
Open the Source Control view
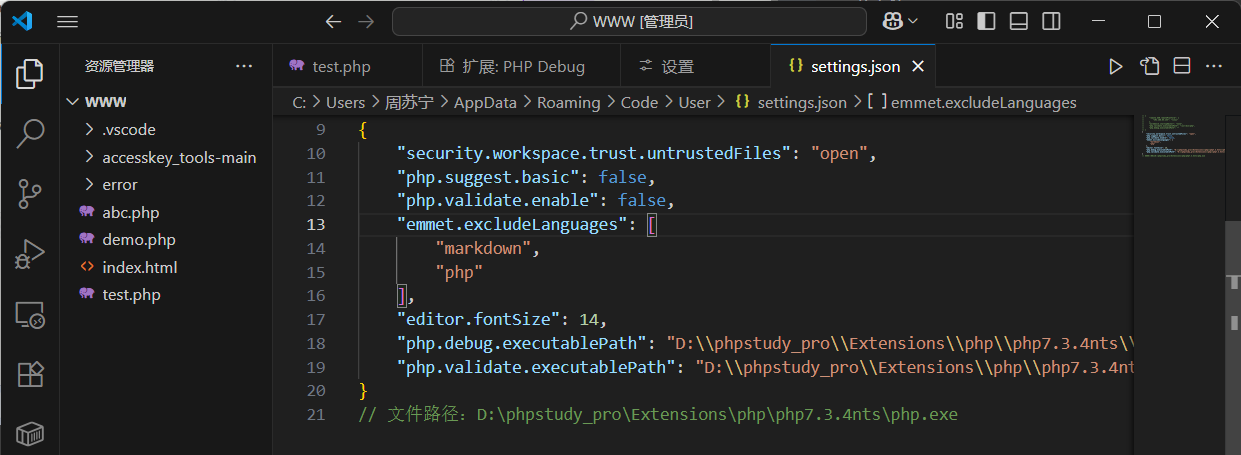[30, 194]
